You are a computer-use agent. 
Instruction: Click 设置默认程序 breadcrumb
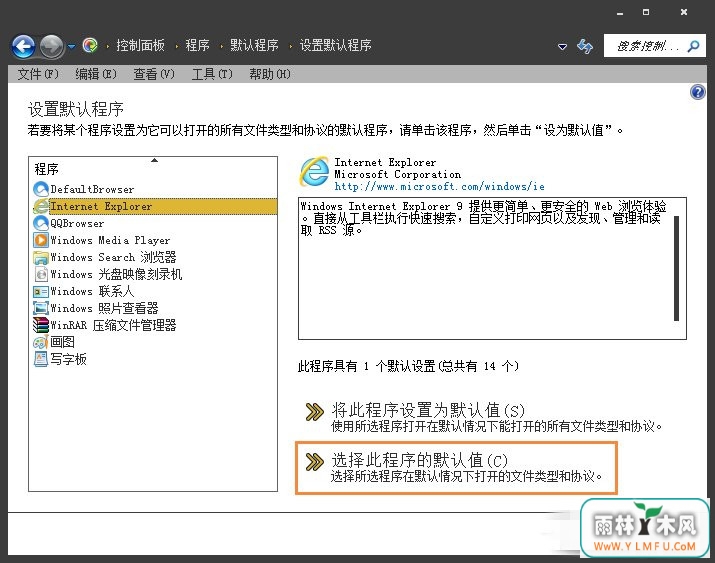coord(335,45)
